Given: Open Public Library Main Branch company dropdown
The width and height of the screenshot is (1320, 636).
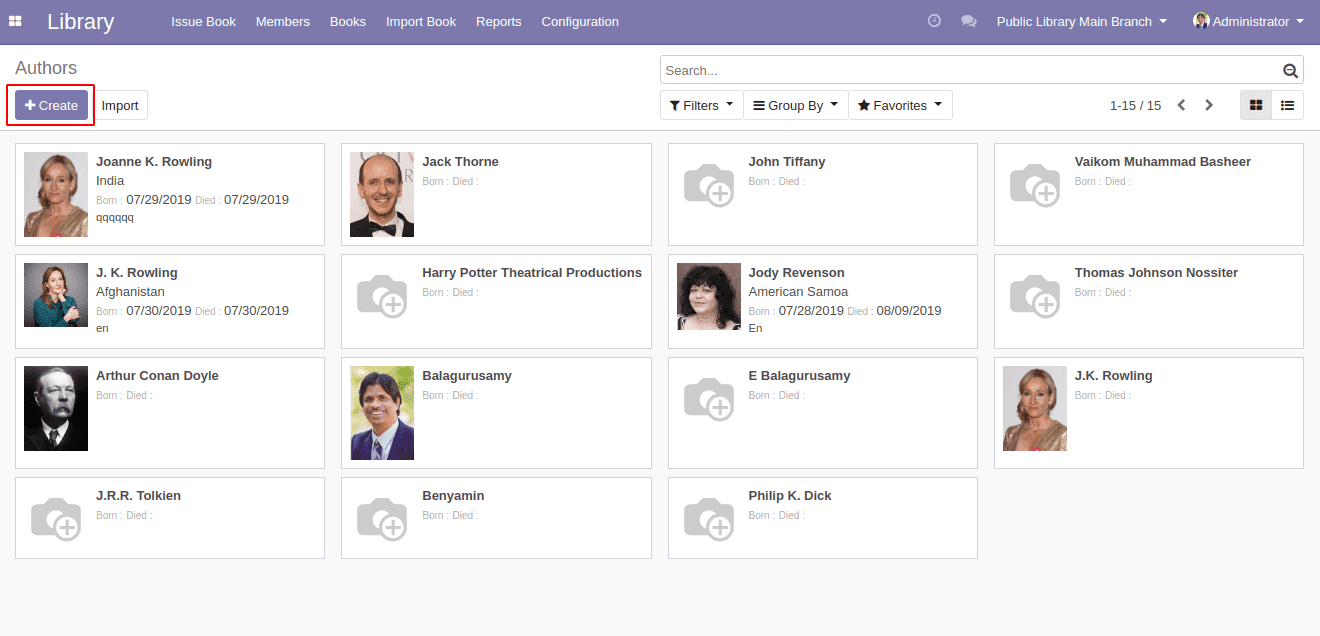Looking at the screenshot, I should (1082, 21).
